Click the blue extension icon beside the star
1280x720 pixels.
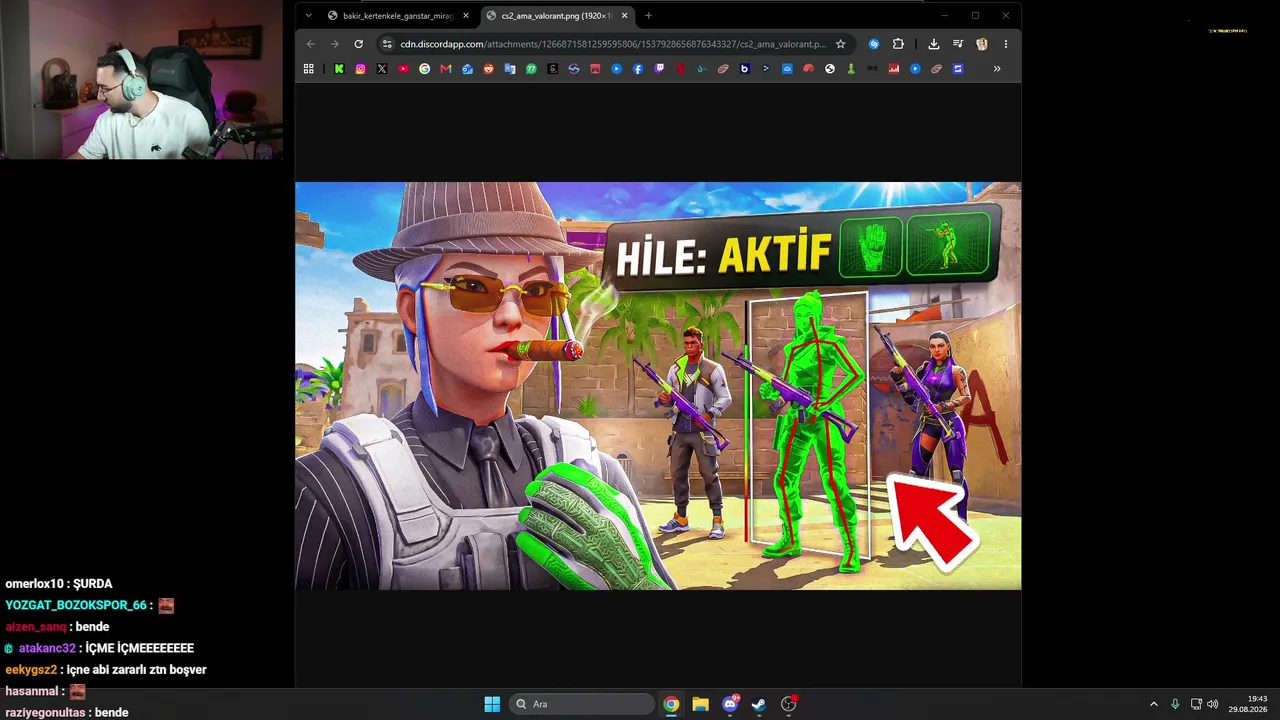pyautogui.click(x=874, y=44)
